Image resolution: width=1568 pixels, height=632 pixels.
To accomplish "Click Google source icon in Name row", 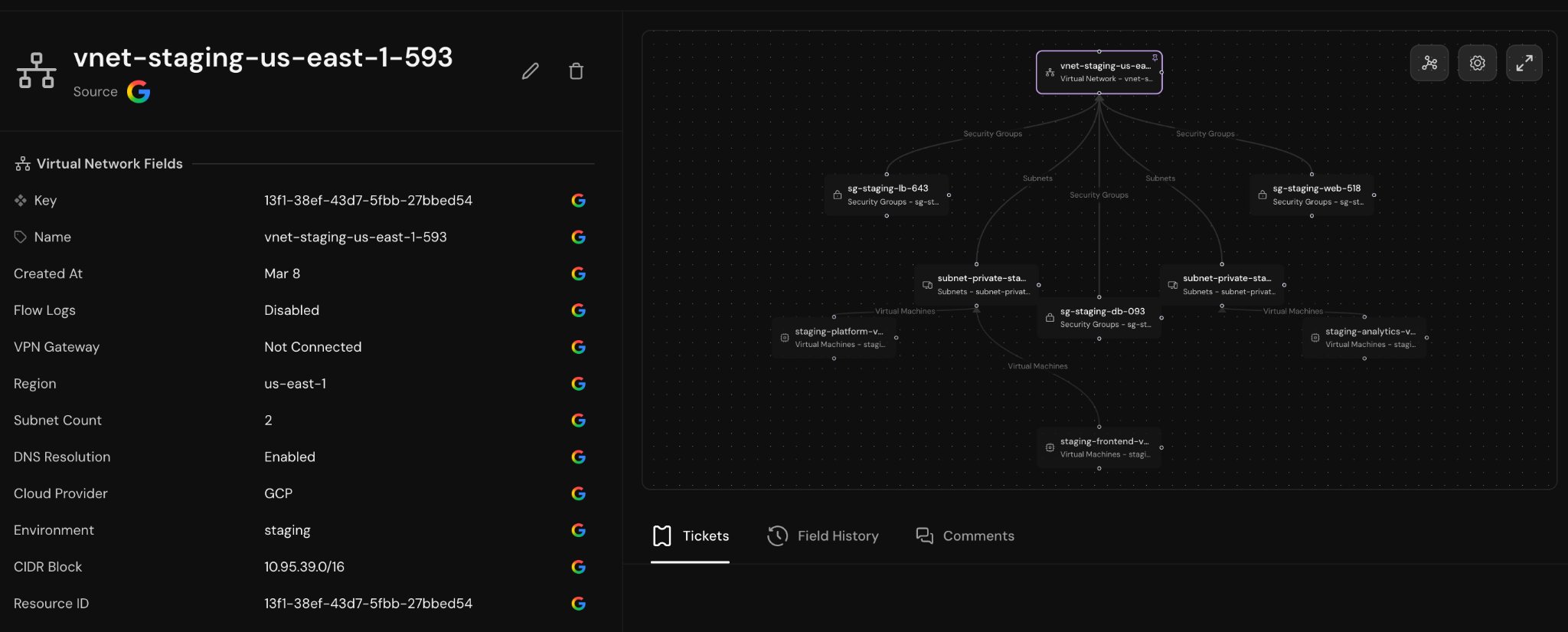I will click(x=579, y=237).
